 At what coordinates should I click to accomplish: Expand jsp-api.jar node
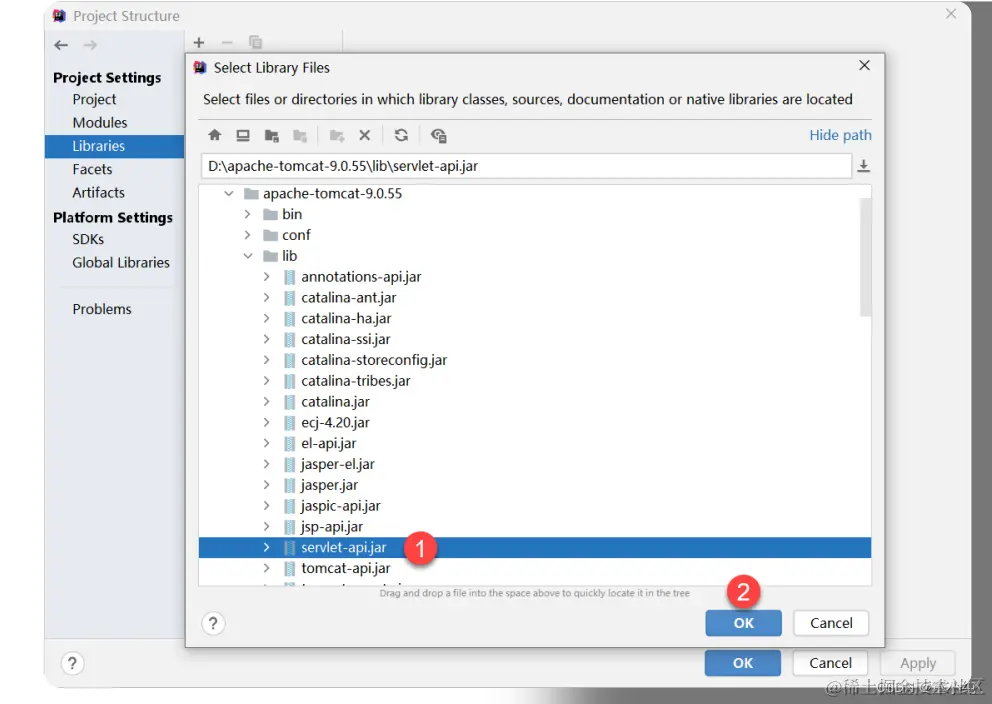(x=266, y=526)
